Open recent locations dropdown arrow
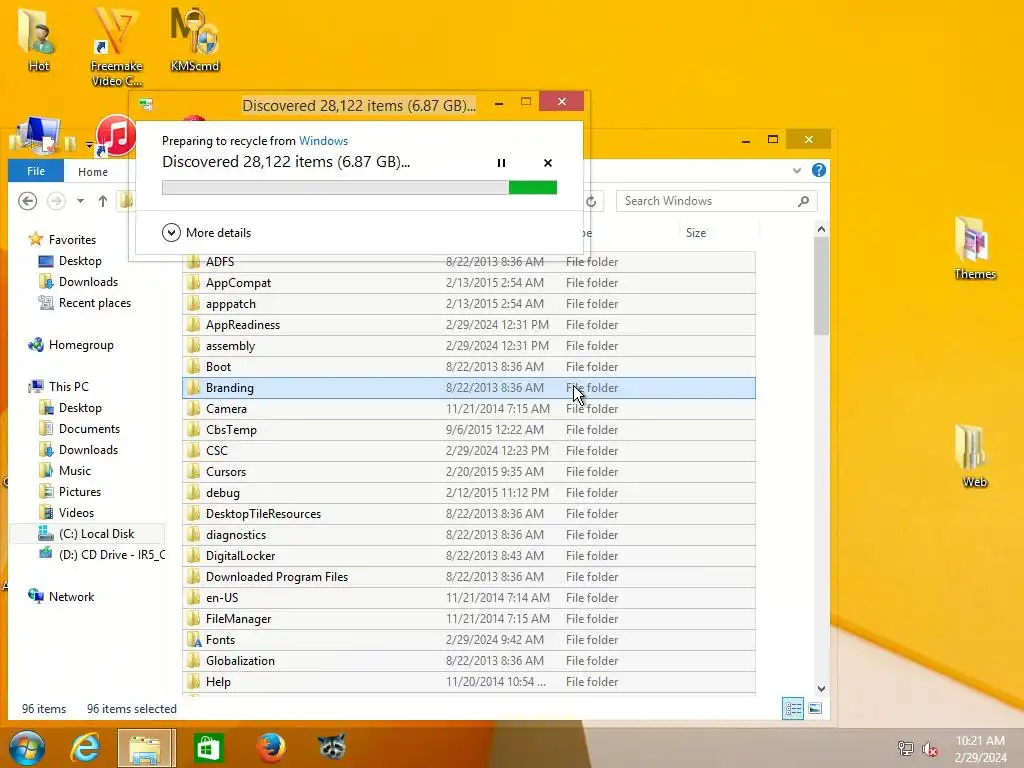1024x768 pixels. tap(80, 201)
